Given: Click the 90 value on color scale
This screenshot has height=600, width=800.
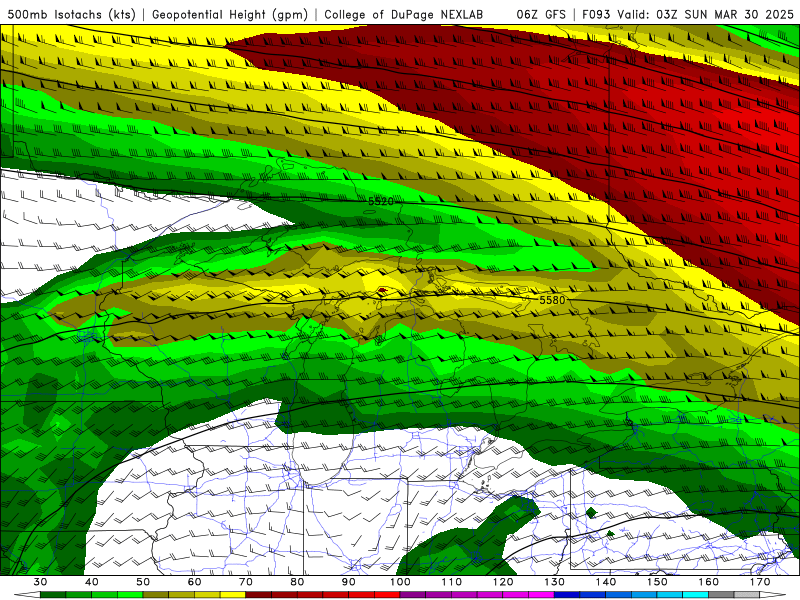Looking at the screenshot, I should (x=349, y=582).
